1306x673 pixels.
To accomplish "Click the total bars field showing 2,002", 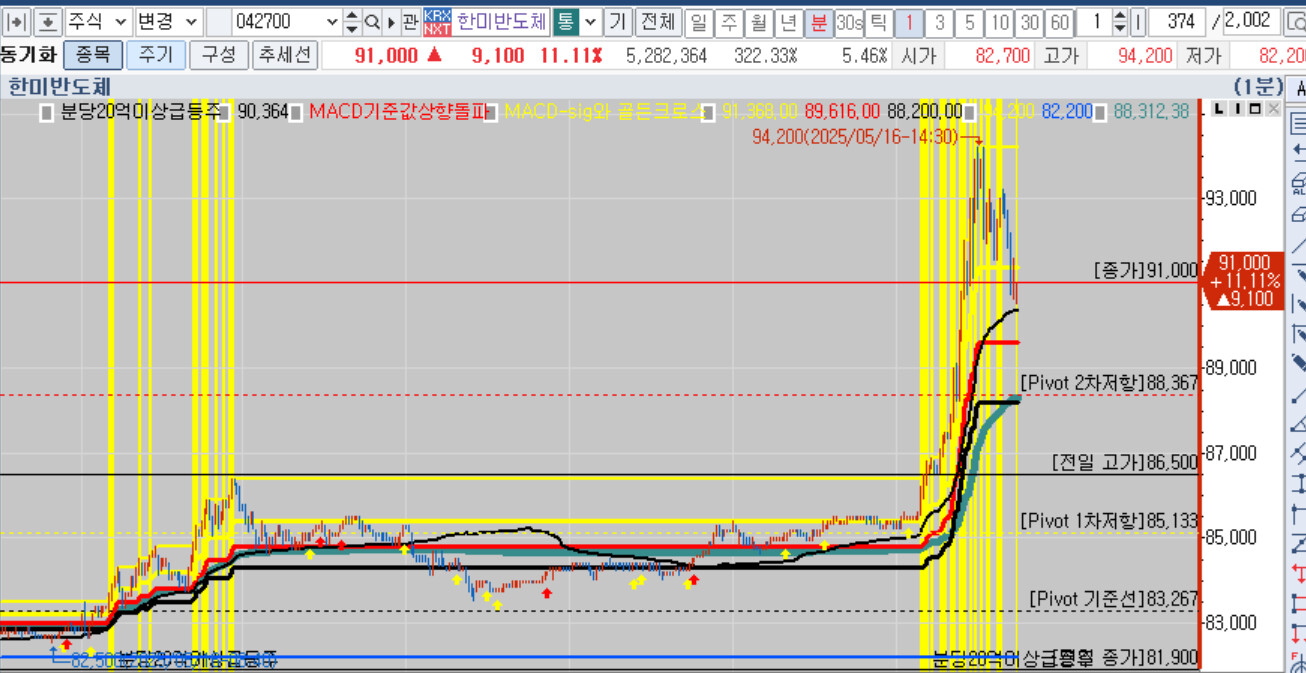I will coord(1252,21).
